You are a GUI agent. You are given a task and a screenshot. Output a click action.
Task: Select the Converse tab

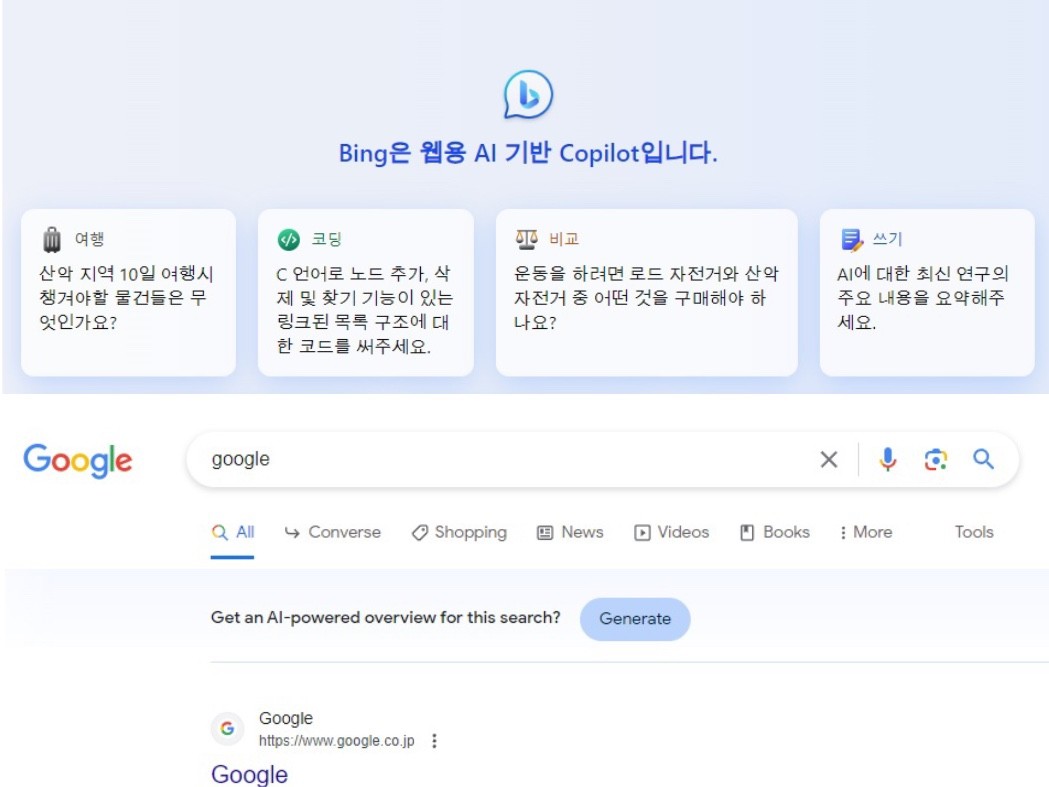tap(331, 532)
